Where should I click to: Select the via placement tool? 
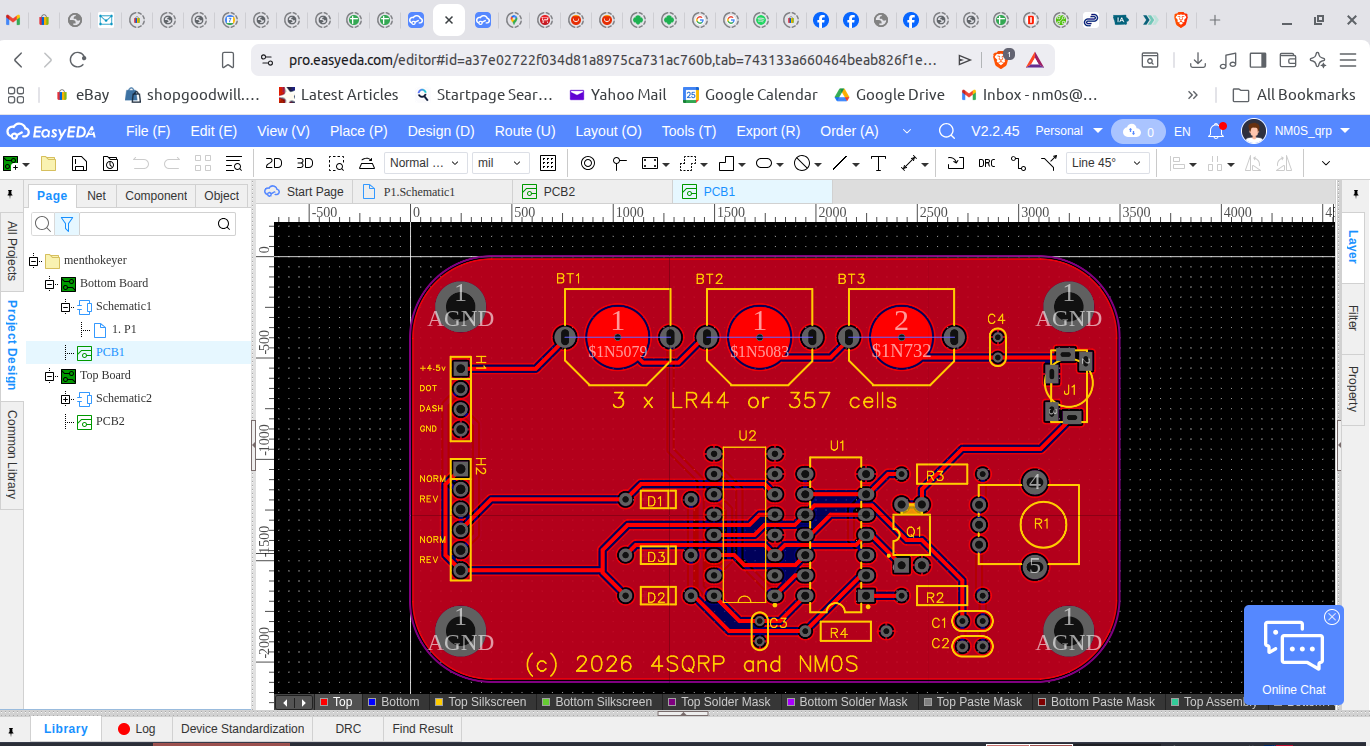tap(588, 163)
